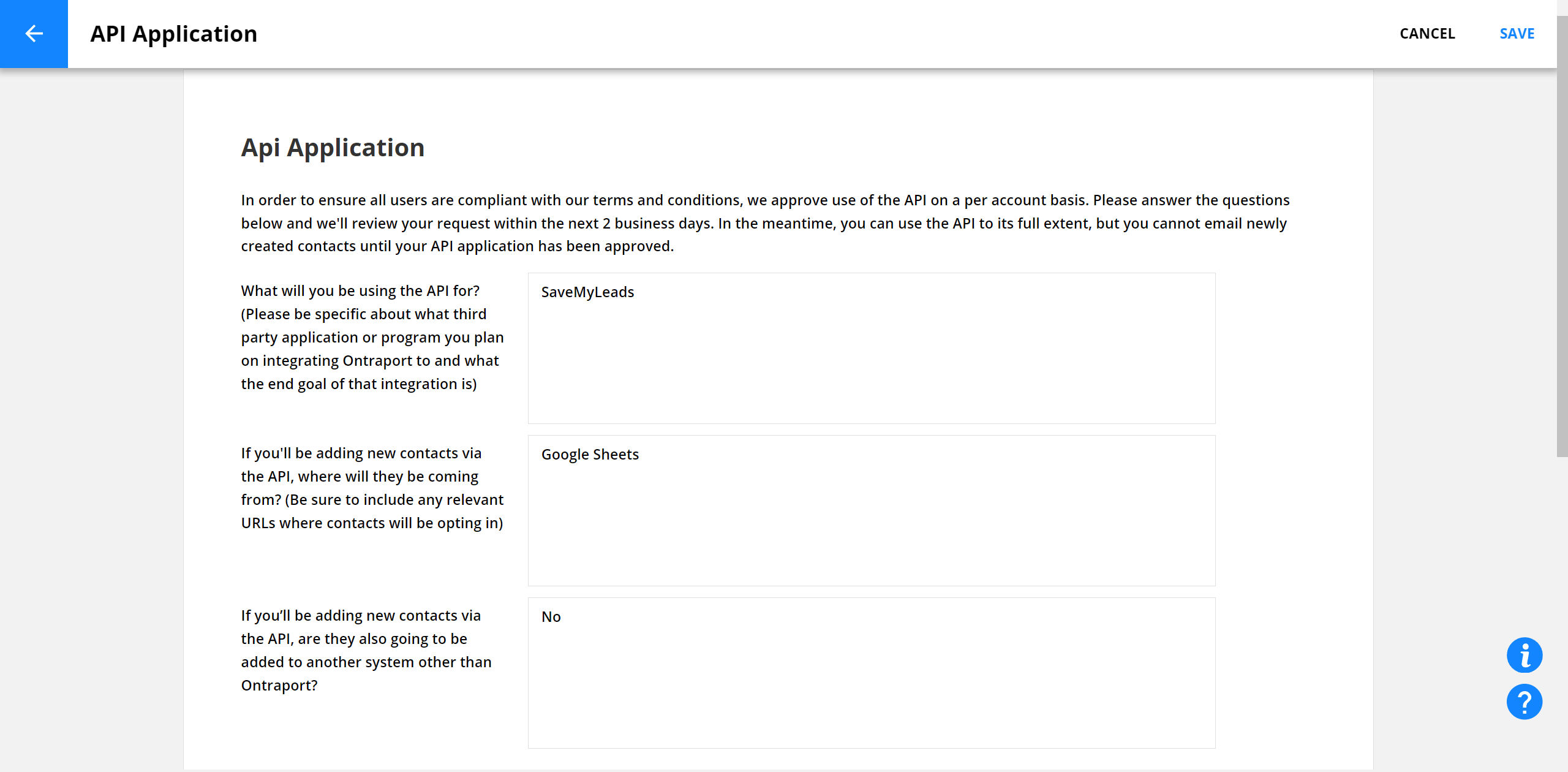Open the blue question mark help icon
The image size is (1568, 772).
(1524, 702)
